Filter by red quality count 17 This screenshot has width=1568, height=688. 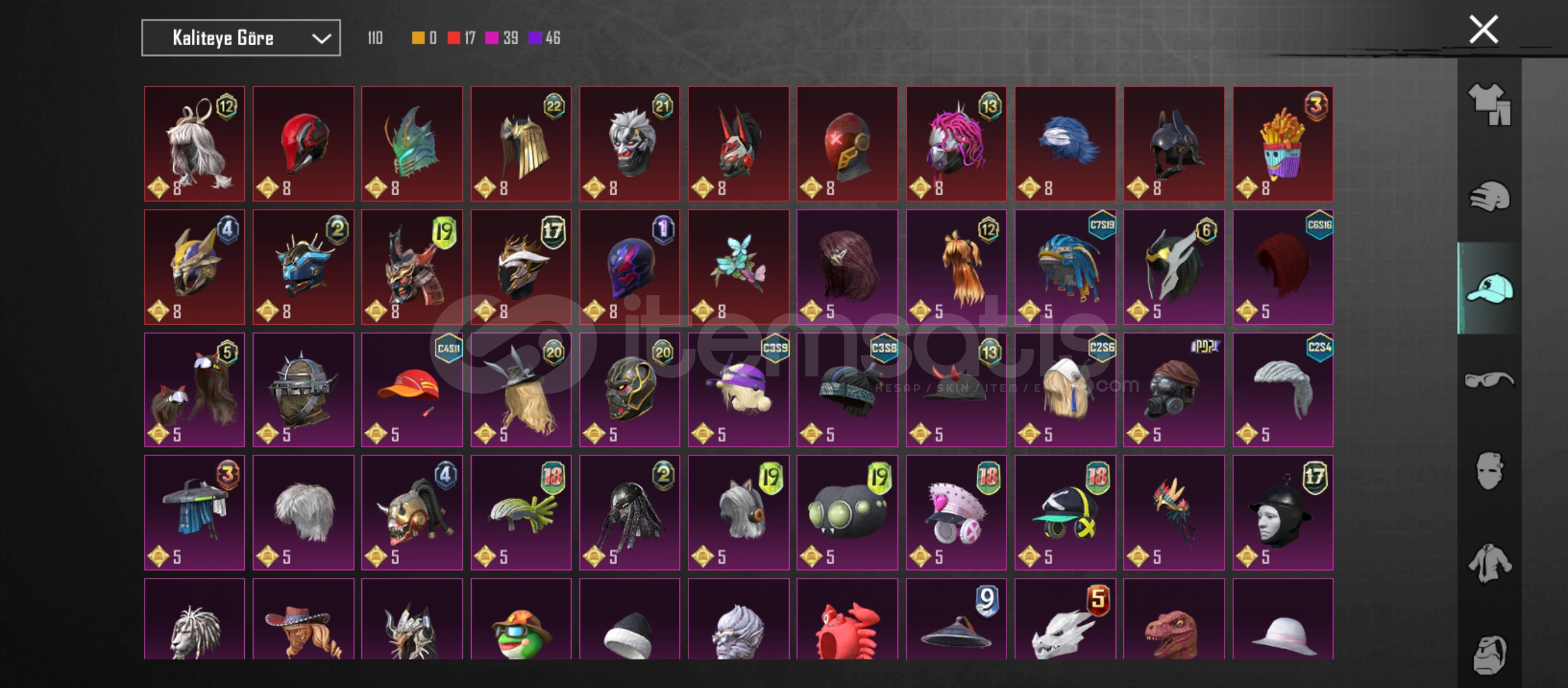pyautogui.click(x=461, y=38)
